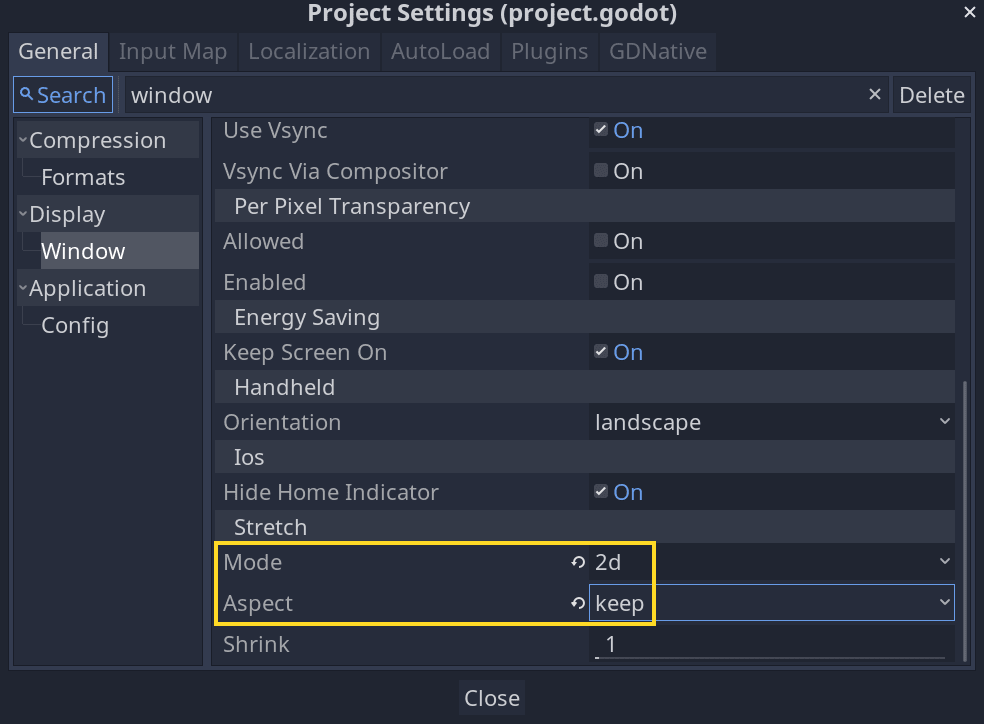Screen dimensions: 984x724
Task: Open the AutoLoad tab
Action: pyautogui.click(x=440, y=51)
